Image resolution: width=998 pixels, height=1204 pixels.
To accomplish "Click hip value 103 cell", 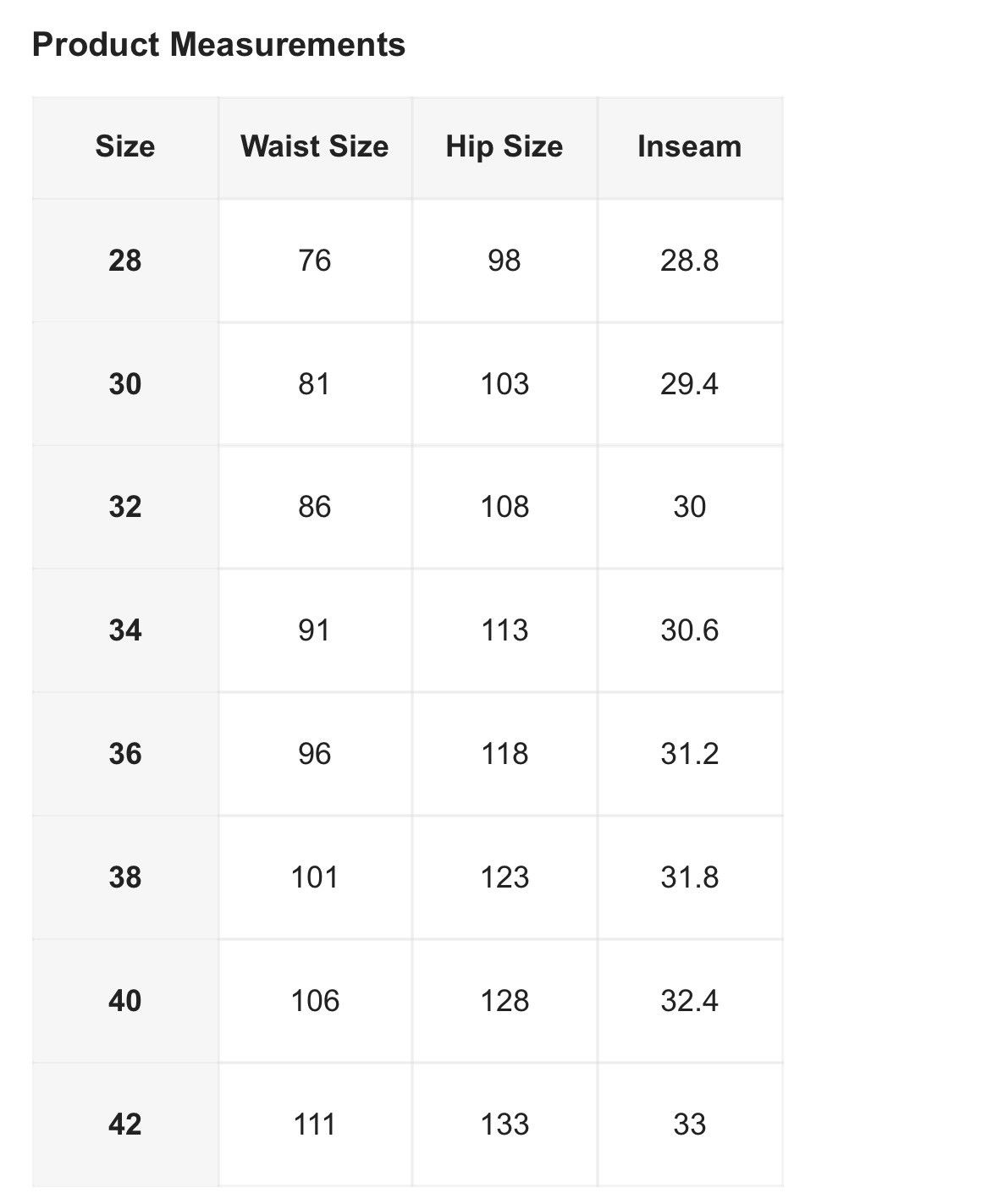I will (x=505, y=384).
